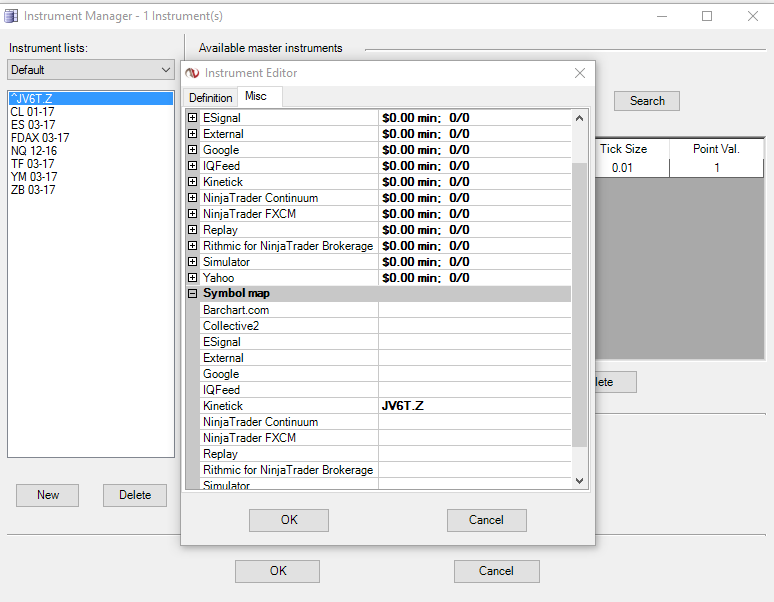This screenshot has height=602, width=774.
Task: Click Cancel in the Instrument Editor
Action: [x=487, y=520]
